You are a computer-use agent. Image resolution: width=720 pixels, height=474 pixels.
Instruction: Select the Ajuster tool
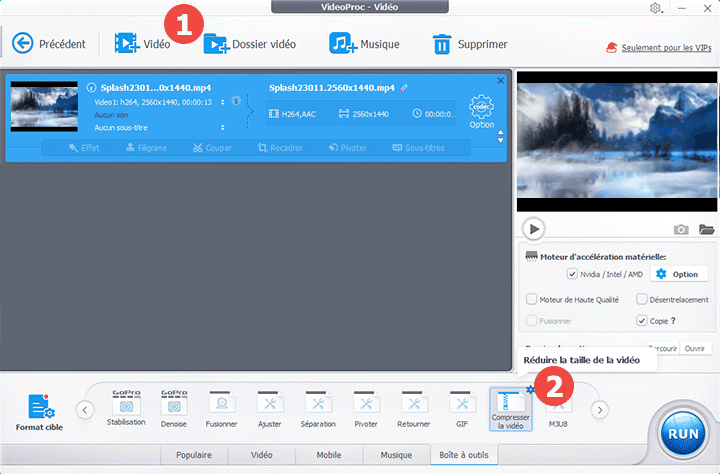[270, 410]
